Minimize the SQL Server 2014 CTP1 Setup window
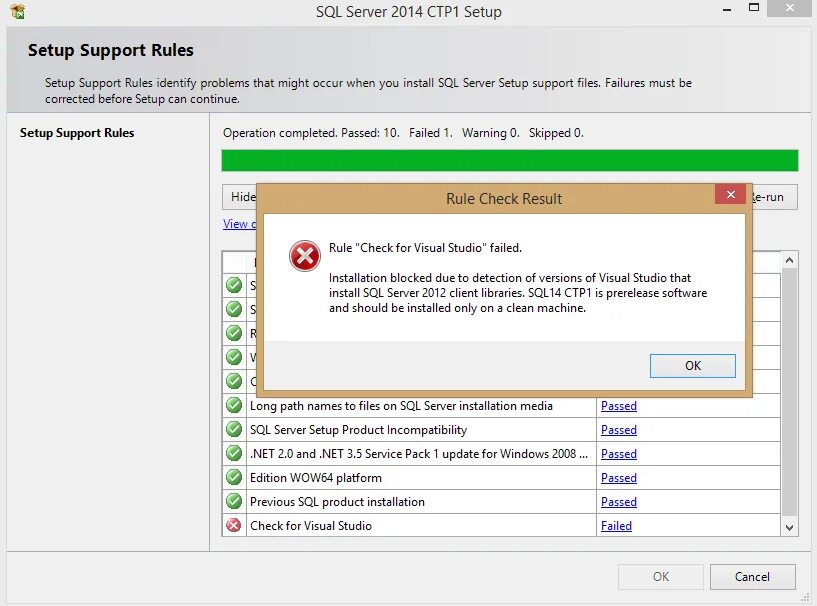This screenshot has width=817, height=606. pyautogui.click(x=727, y=9)
